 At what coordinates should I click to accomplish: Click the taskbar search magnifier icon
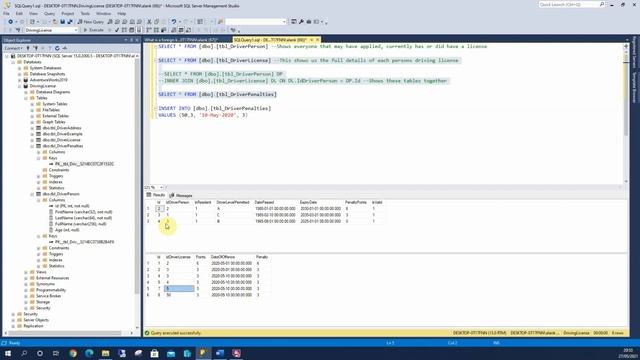click(x=24, y=353)
